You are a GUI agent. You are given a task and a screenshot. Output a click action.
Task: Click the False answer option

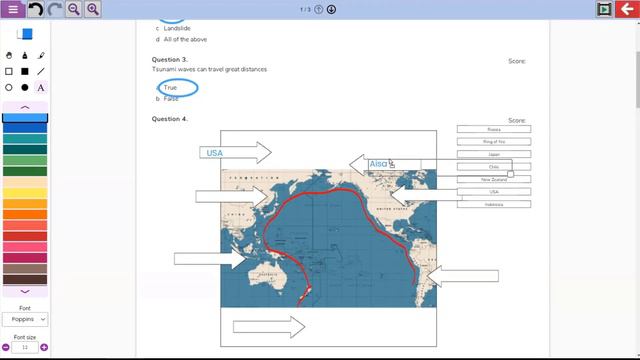[x=171, y=99]
